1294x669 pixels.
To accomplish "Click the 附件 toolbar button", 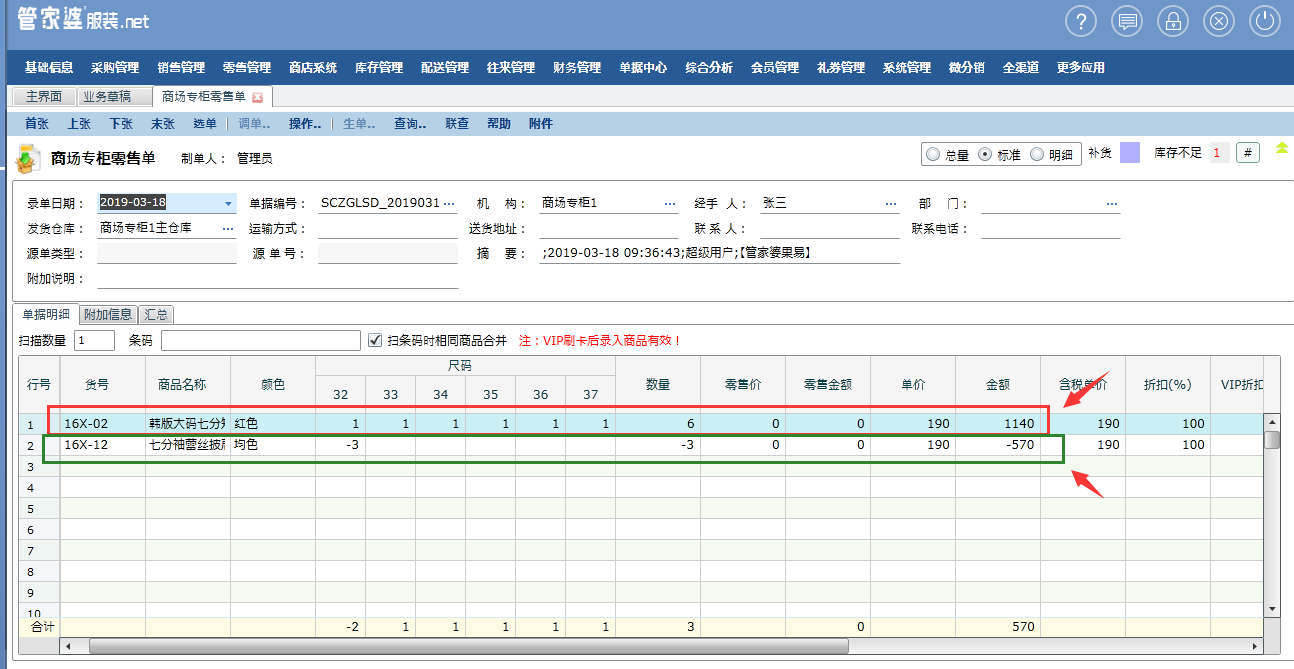I will point(541,124).
